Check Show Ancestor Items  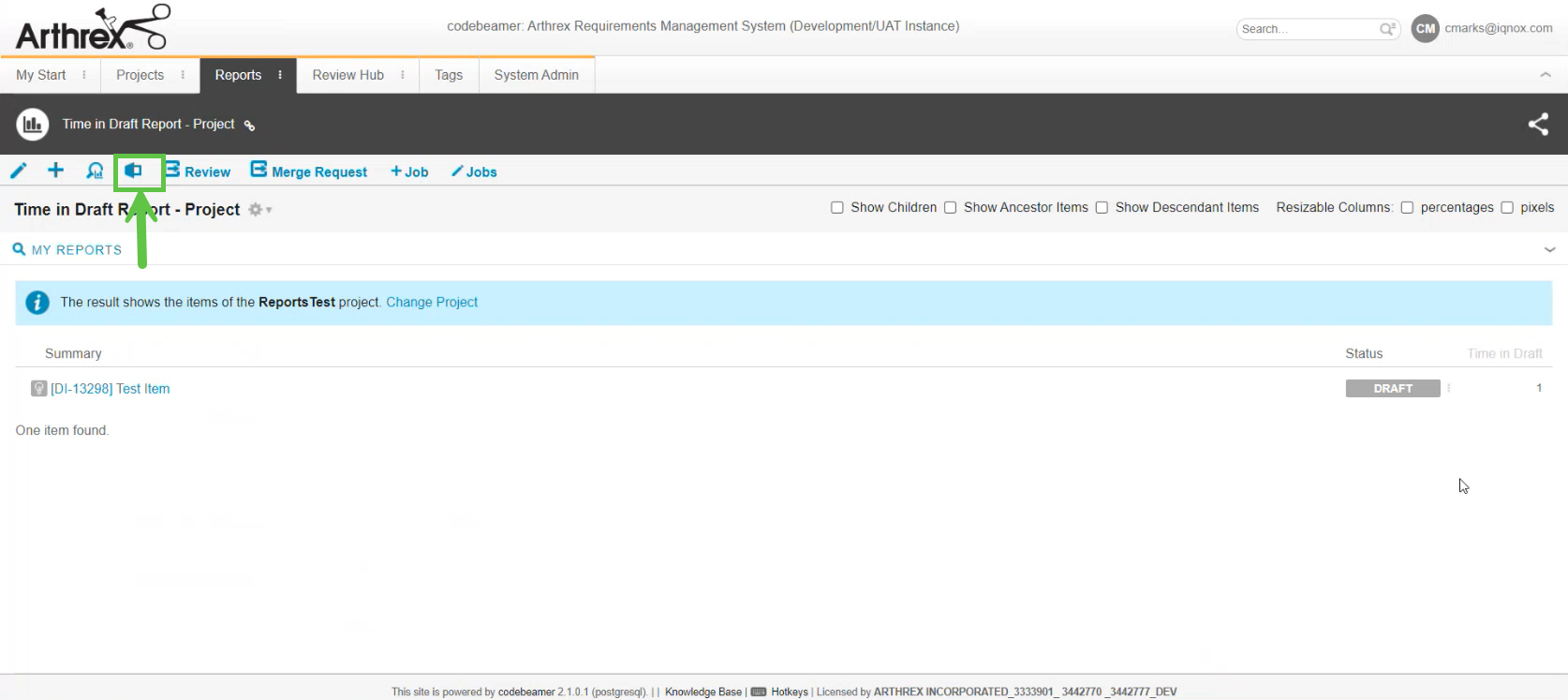[951, 208]
